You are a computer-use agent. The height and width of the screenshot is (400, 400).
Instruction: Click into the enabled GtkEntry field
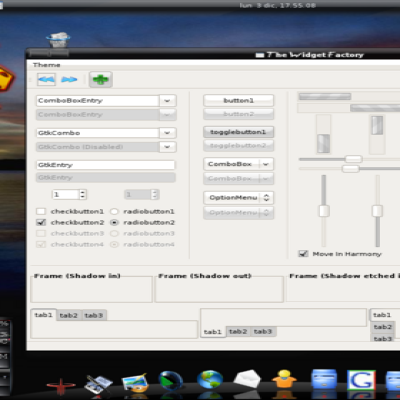[106, 165]
